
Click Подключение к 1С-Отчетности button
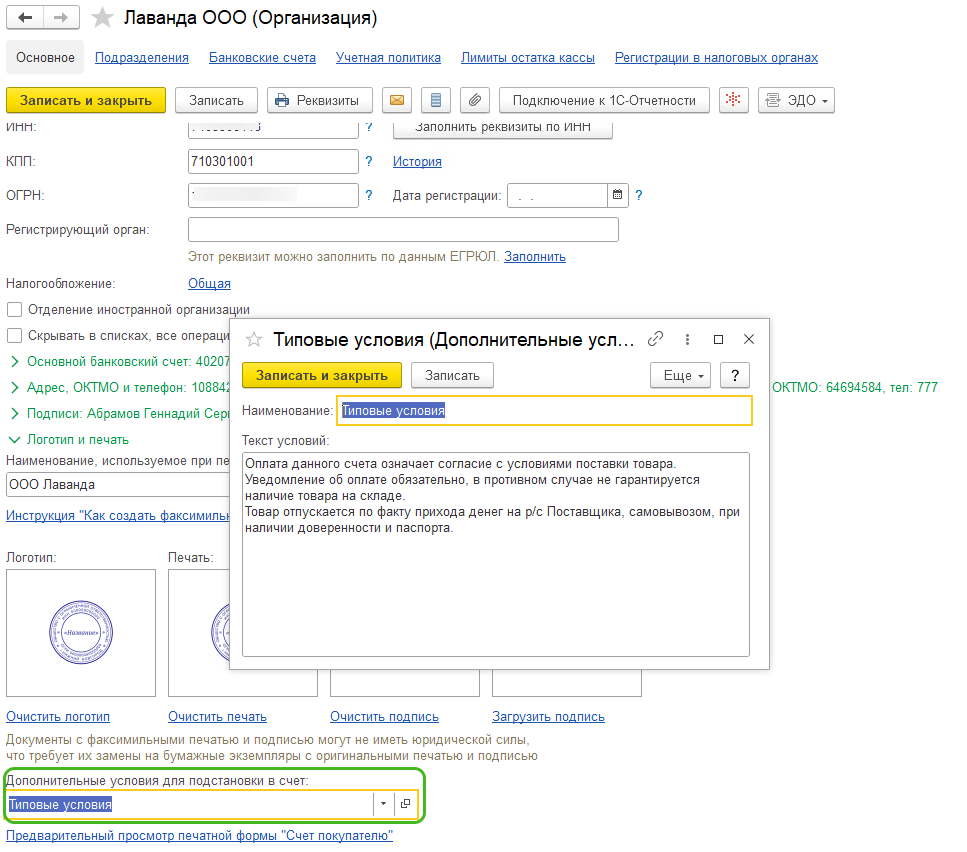(604, 100)
